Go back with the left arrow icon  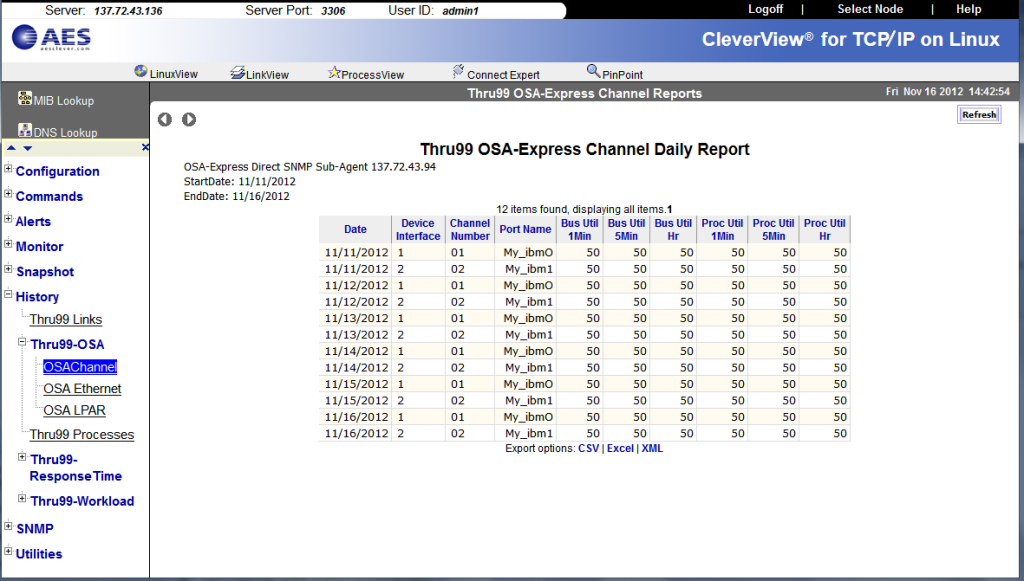[x=165, y=119]
